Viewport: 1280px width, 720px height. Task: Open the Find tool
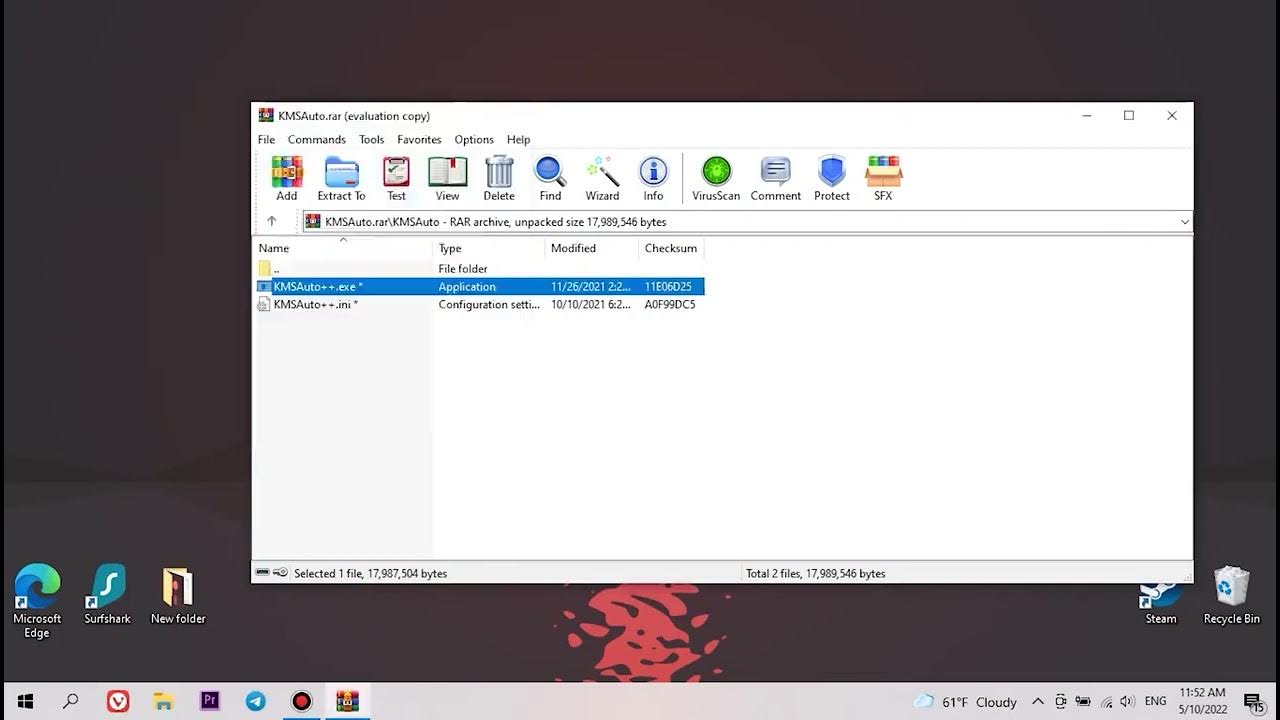[x=550, y=179]
